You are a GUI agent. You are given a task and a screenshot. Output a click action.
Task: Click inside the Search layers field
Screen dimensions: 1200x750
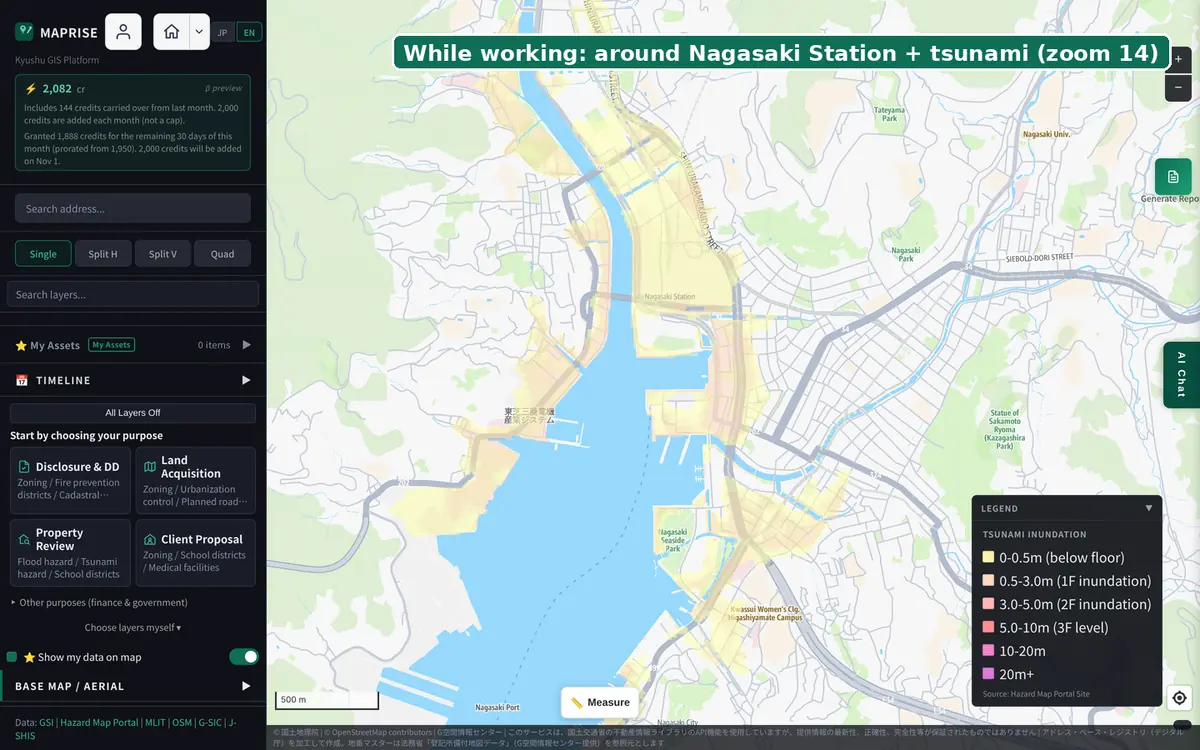pyautogui.click(x=133, y=294)
